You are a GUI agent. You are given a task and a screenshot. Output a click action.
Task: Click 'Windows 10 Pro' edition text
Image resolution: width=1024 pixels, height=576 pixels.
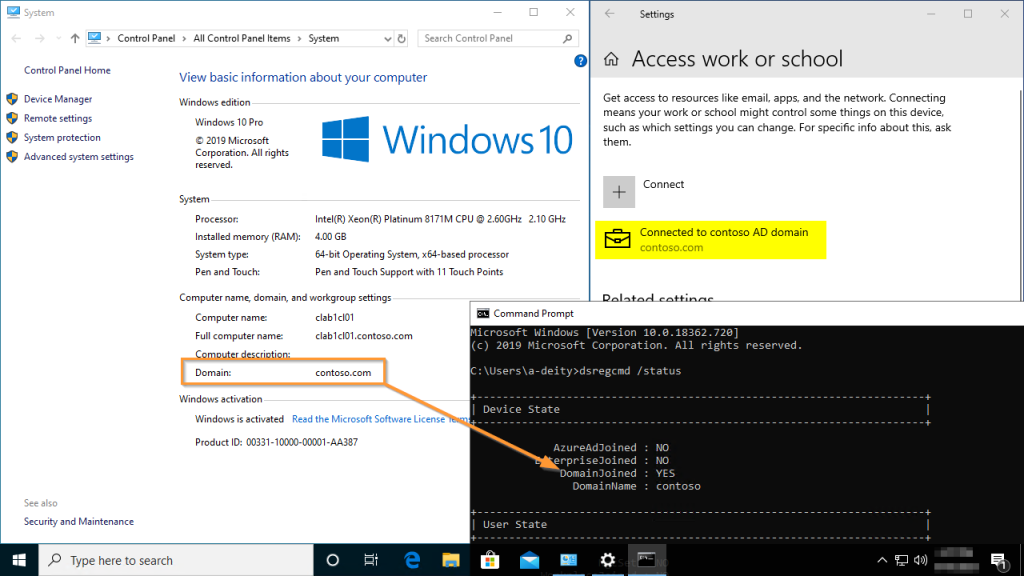(229, 122)
